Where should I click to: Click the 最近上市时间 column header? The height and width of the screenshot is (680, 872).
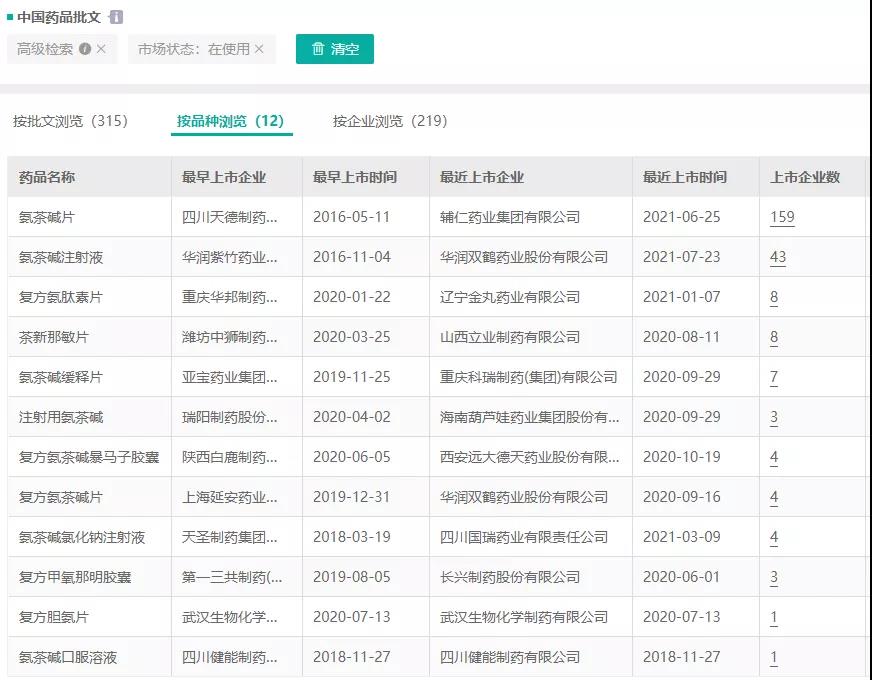(685, 177)
